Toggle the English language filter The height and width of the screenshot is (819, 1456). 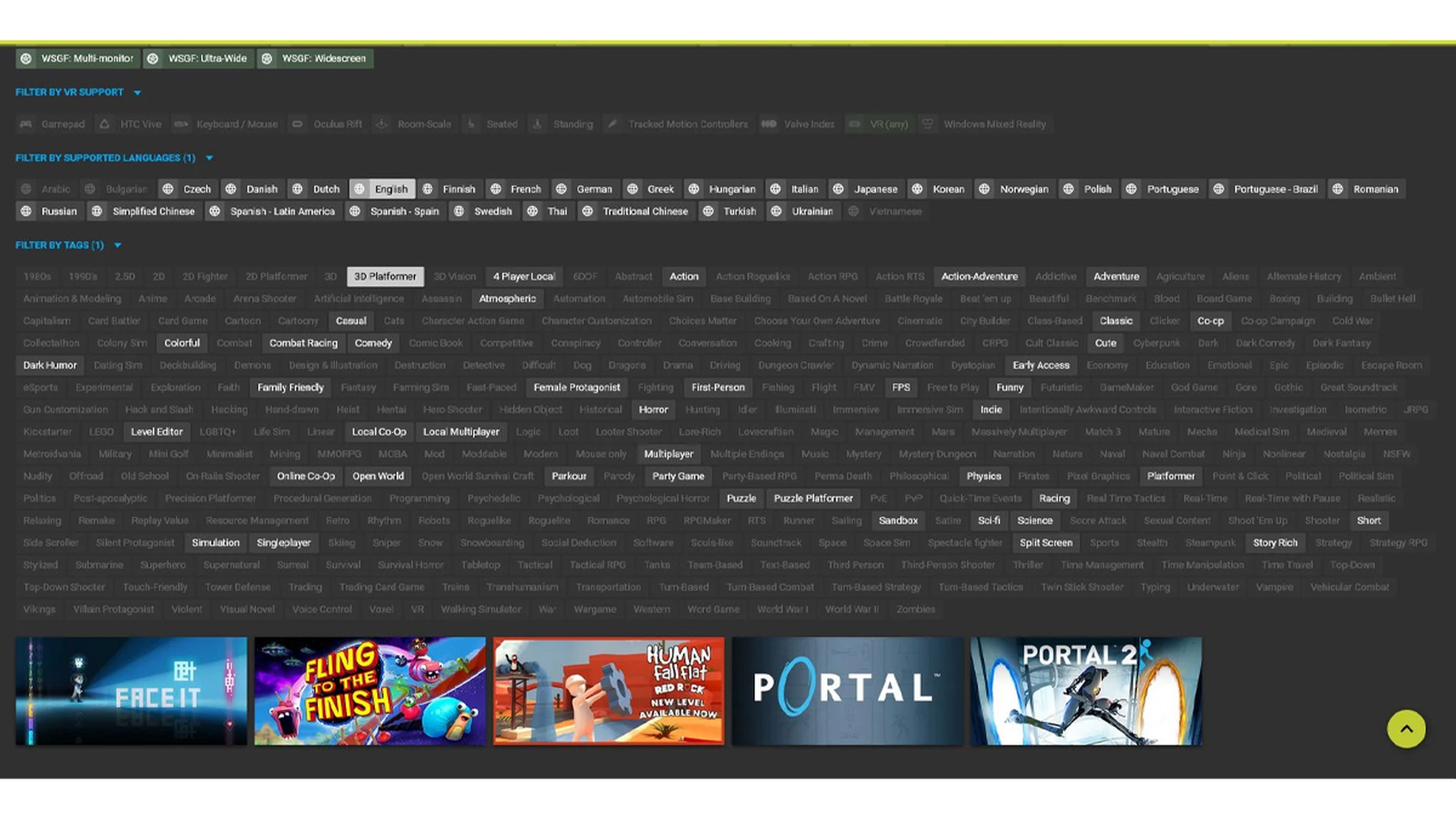(383, 188)
